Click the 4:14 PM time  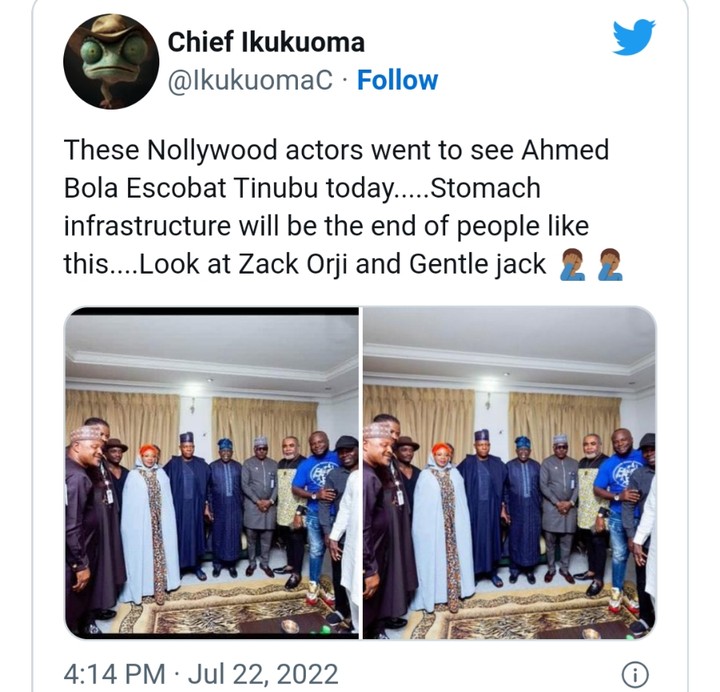click(x=114, y=675)
